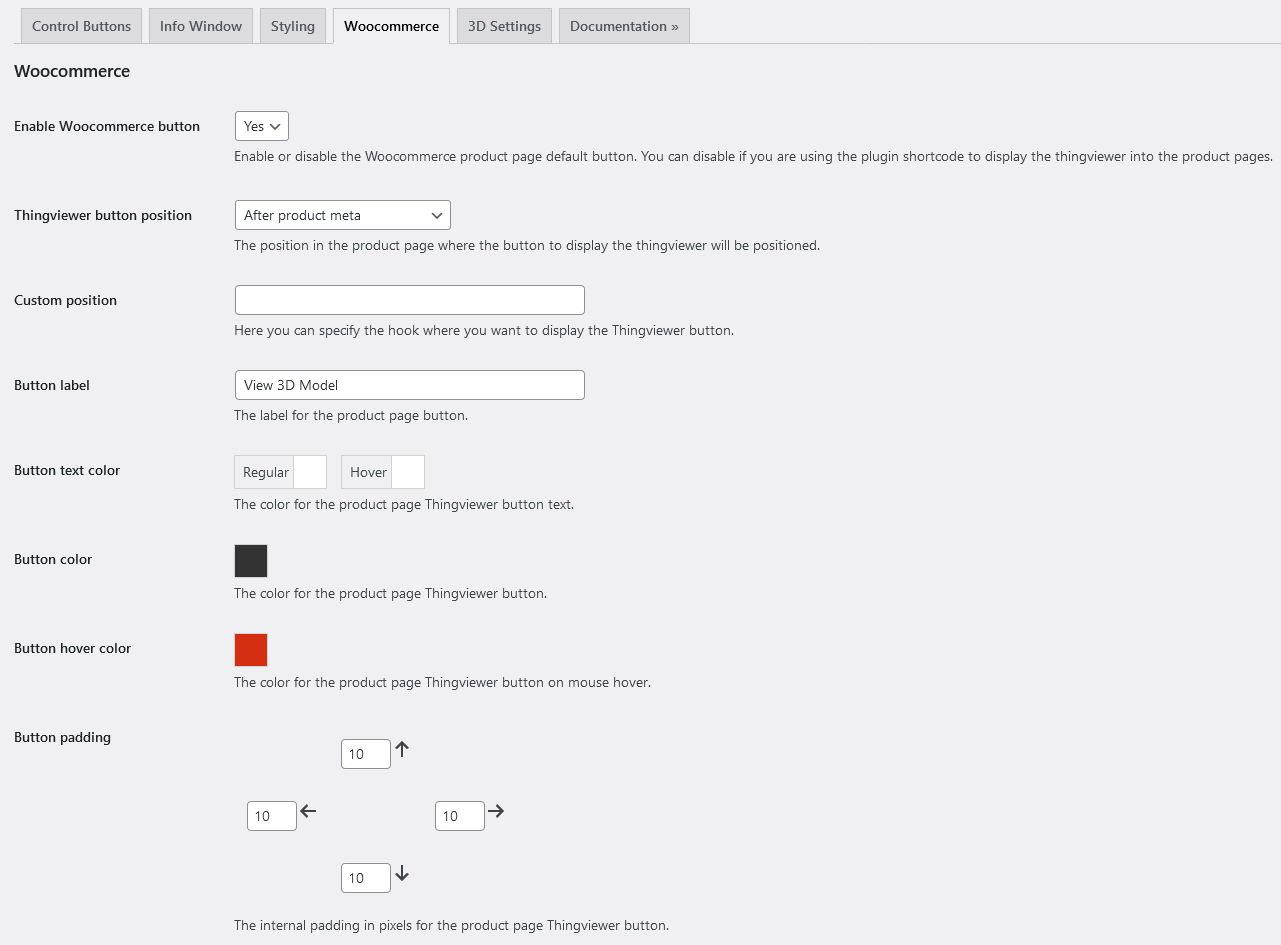Click the Button padding label

tap(62, 737)
